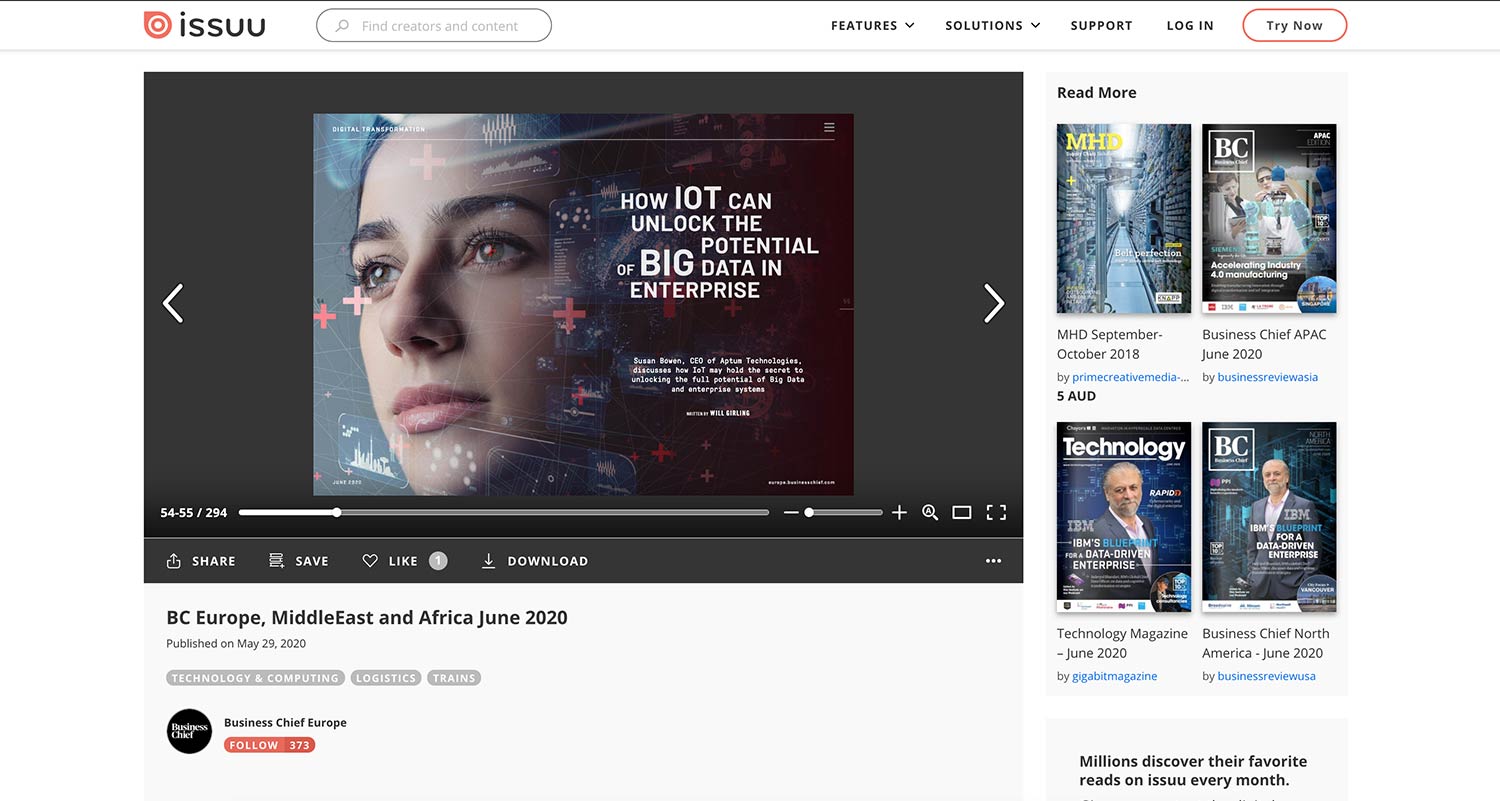The height and width of the screenshot is (801, 1500).
Task: Click the Log In menu item
Action: [x=1190, y=26]
